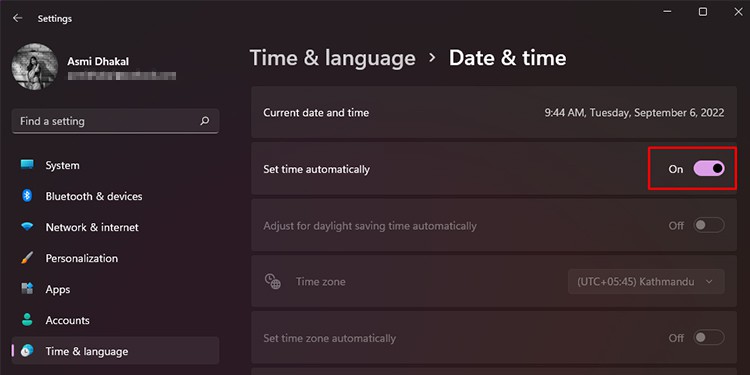Viewport: 750px width, 375px height.
Task: Go to Time & language breadcrumb
Action: point(332,58)
